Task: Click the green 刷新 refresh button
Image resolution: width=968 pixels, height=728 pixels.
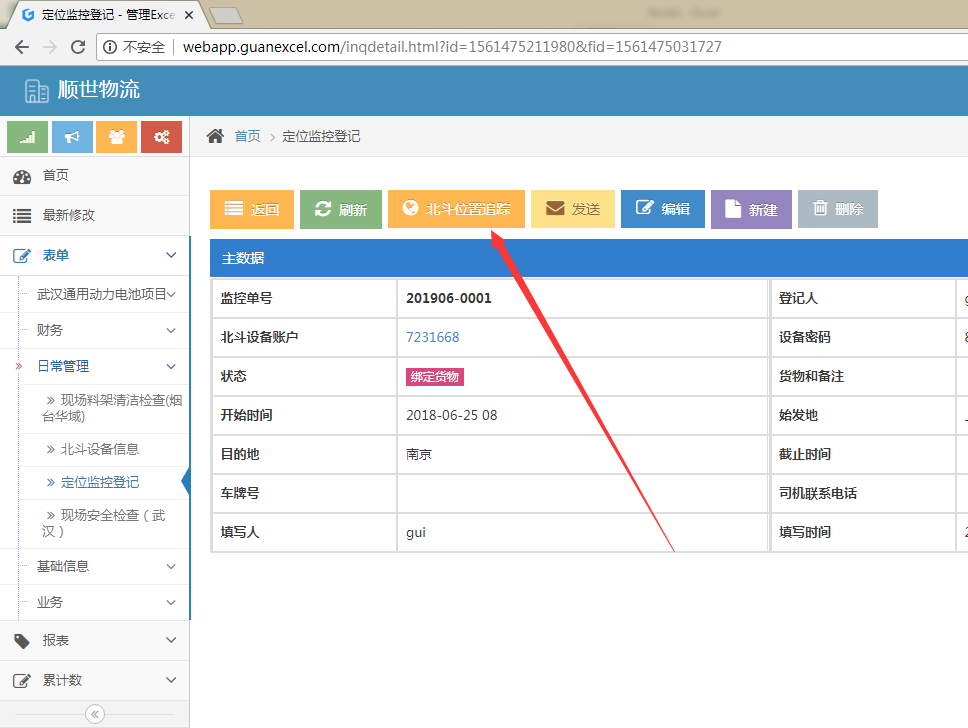Action: point(341,209)
